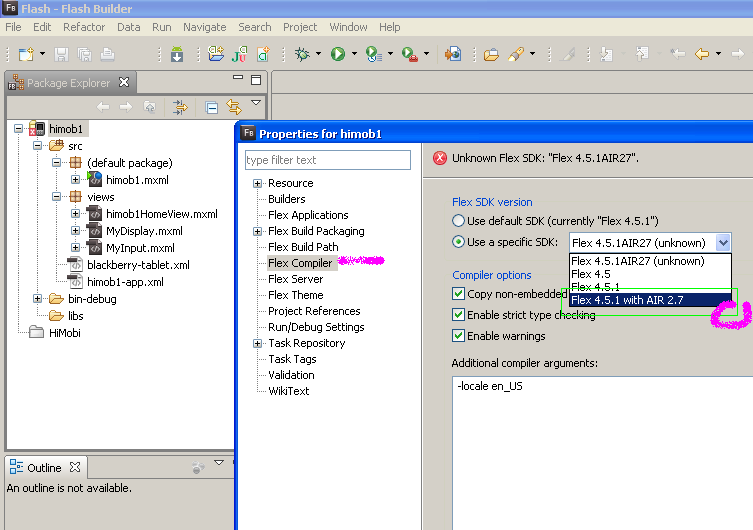This screenshot has width=753, height=530.
Task: Click the JUnit test toolbar icon
Action: 239,54
